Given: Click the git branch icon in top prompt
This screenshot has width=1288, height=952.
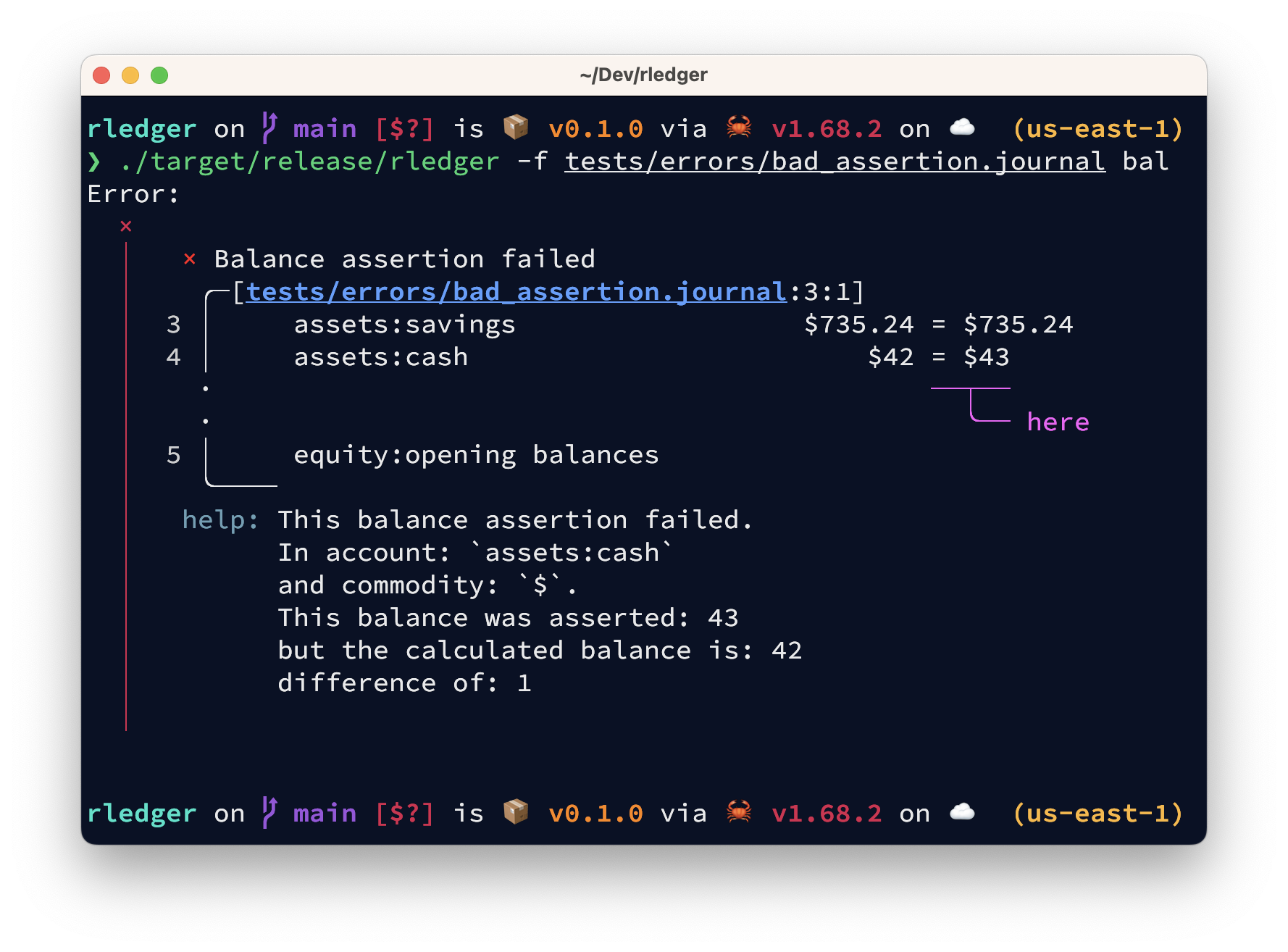Looking at the screenshot, I should pos(269,128).
